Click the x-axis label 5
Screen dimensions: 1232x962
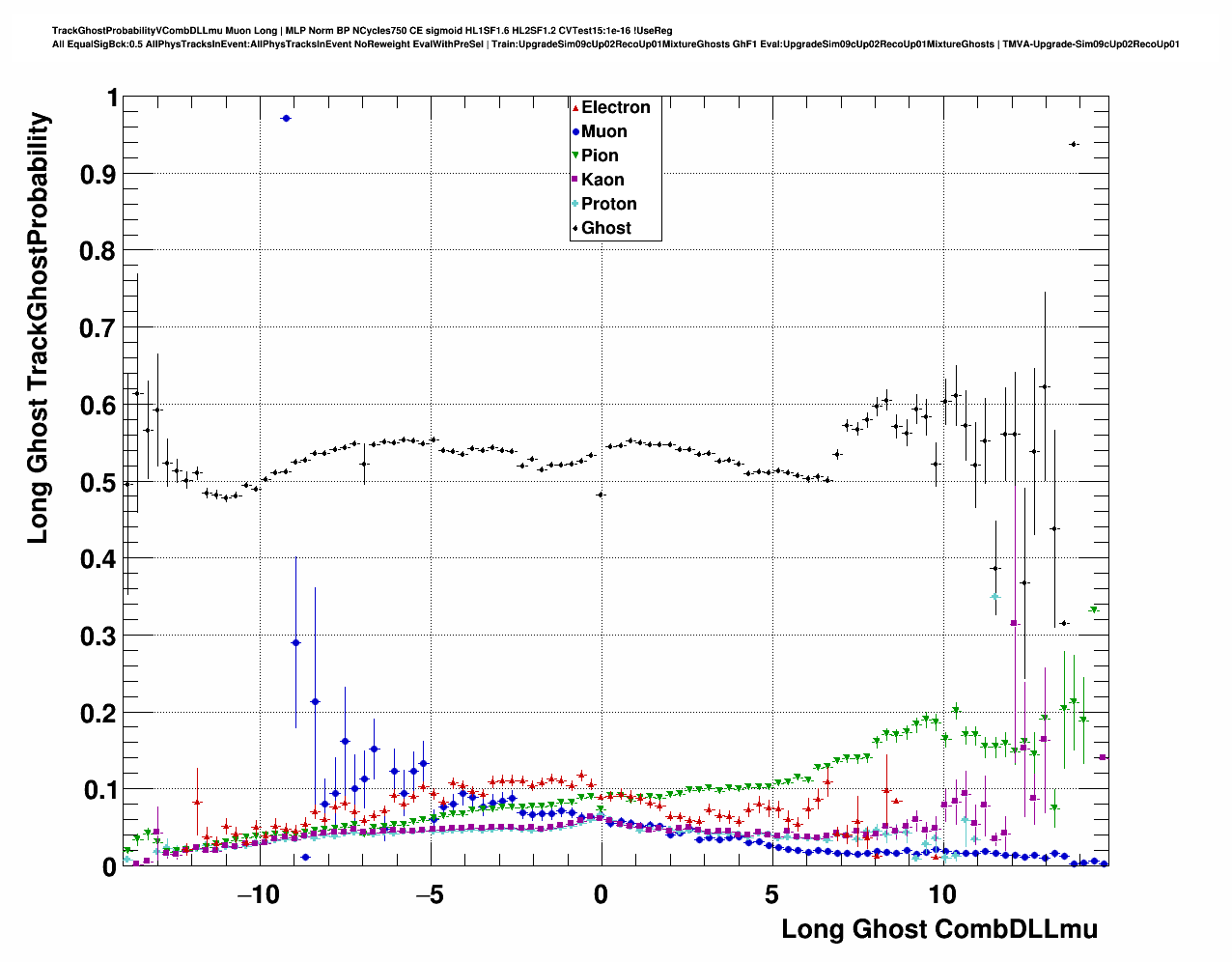[772, 894]
